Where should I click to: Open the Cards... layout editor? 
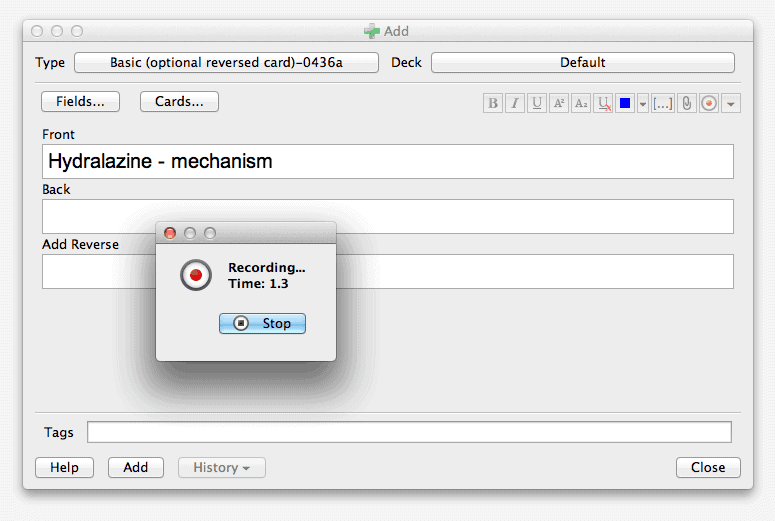coord(179,101)
